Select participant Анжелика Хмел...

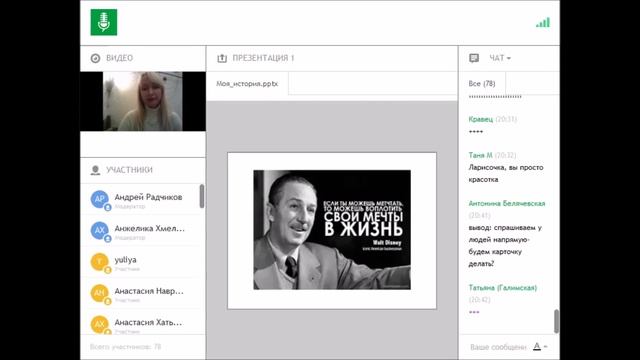[x=140, y=231]
